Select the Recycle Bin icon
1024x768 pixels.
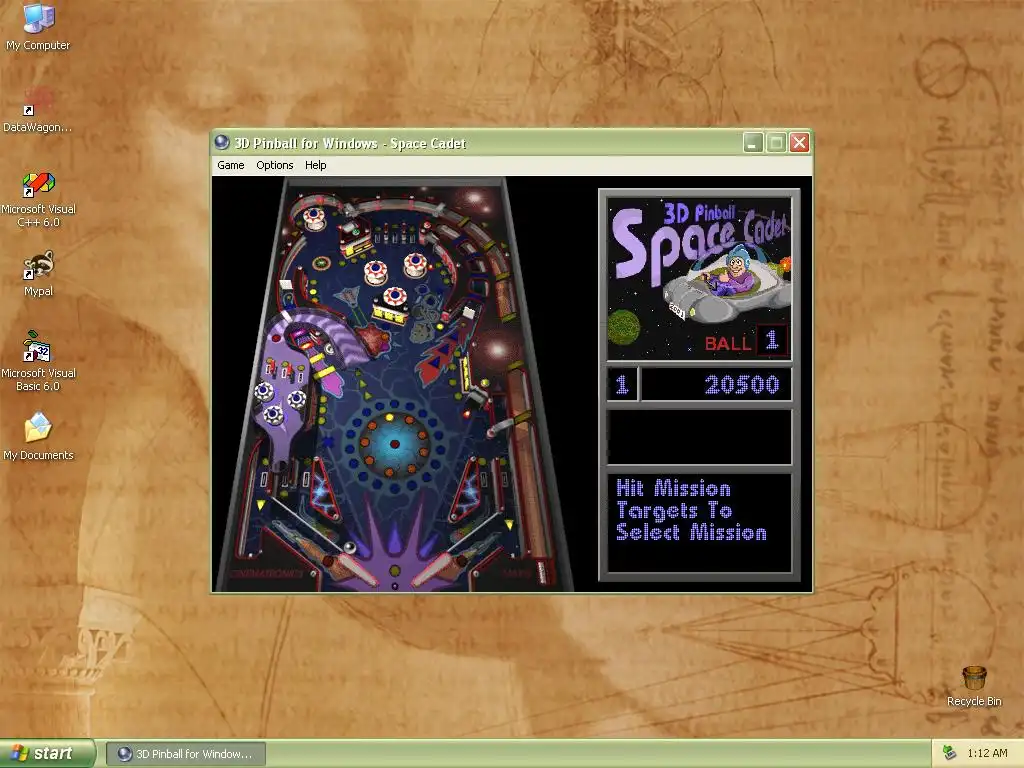974,686
